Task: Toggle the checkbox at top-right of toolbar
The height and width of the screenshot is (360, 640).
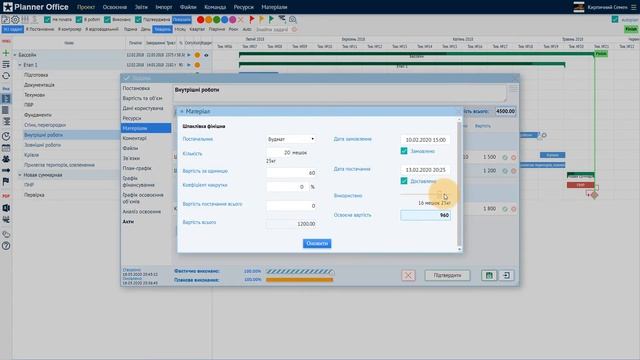Action: click(615, 19)
